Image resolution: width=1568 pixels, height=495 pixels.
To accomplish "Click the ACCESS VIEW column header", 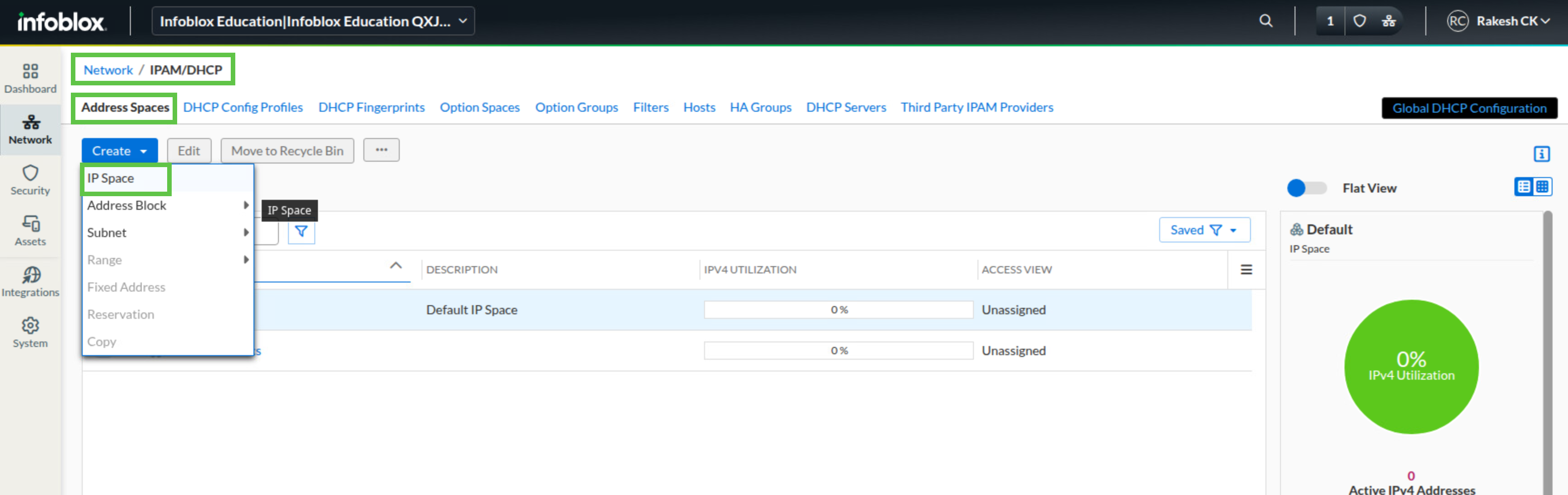I will 1017,270.
